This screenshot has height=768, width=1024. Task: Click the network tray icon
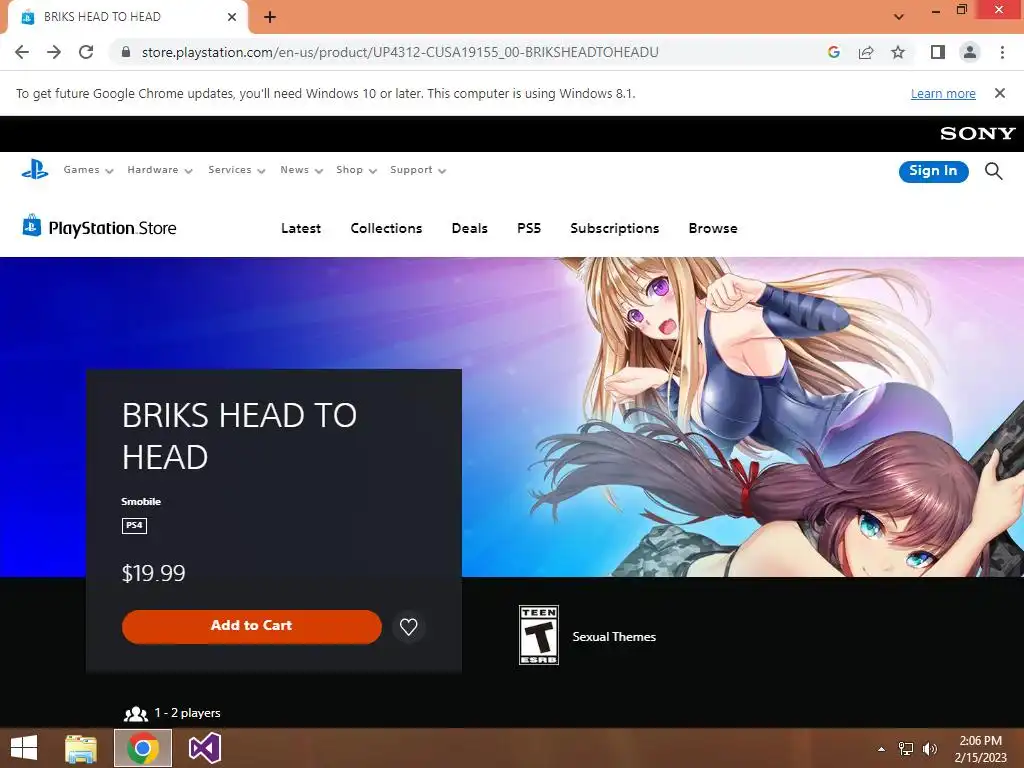click(x=906, y=749)
